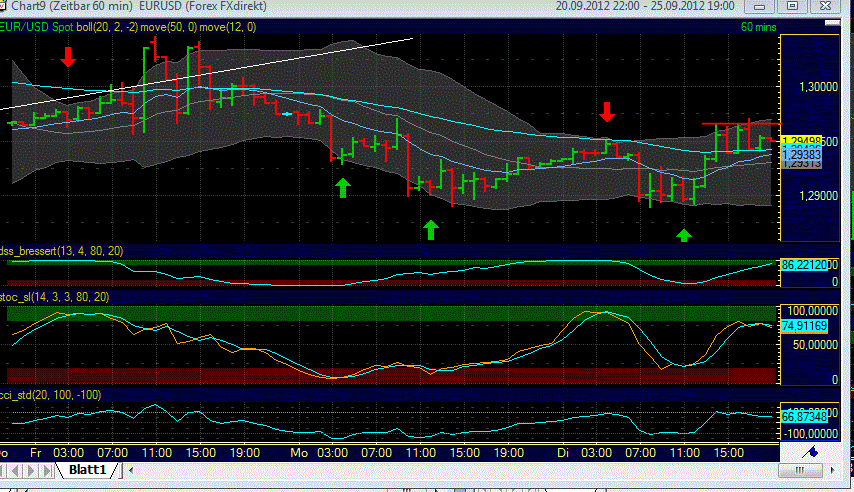Click the 1,30000 price axis label
854x492 pixels.
pyautogui.click(x=818, y=87)
